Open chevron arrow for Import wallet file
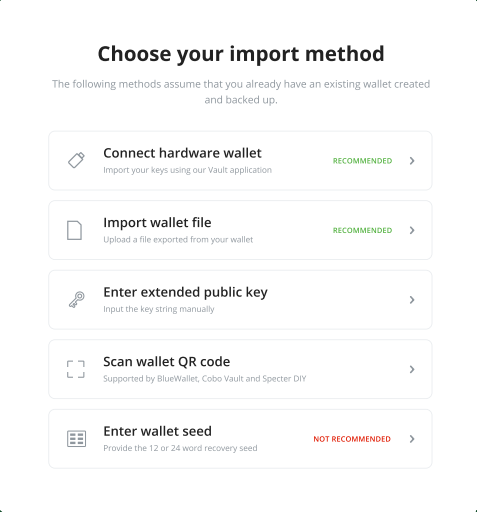 (x=412, y=230)
